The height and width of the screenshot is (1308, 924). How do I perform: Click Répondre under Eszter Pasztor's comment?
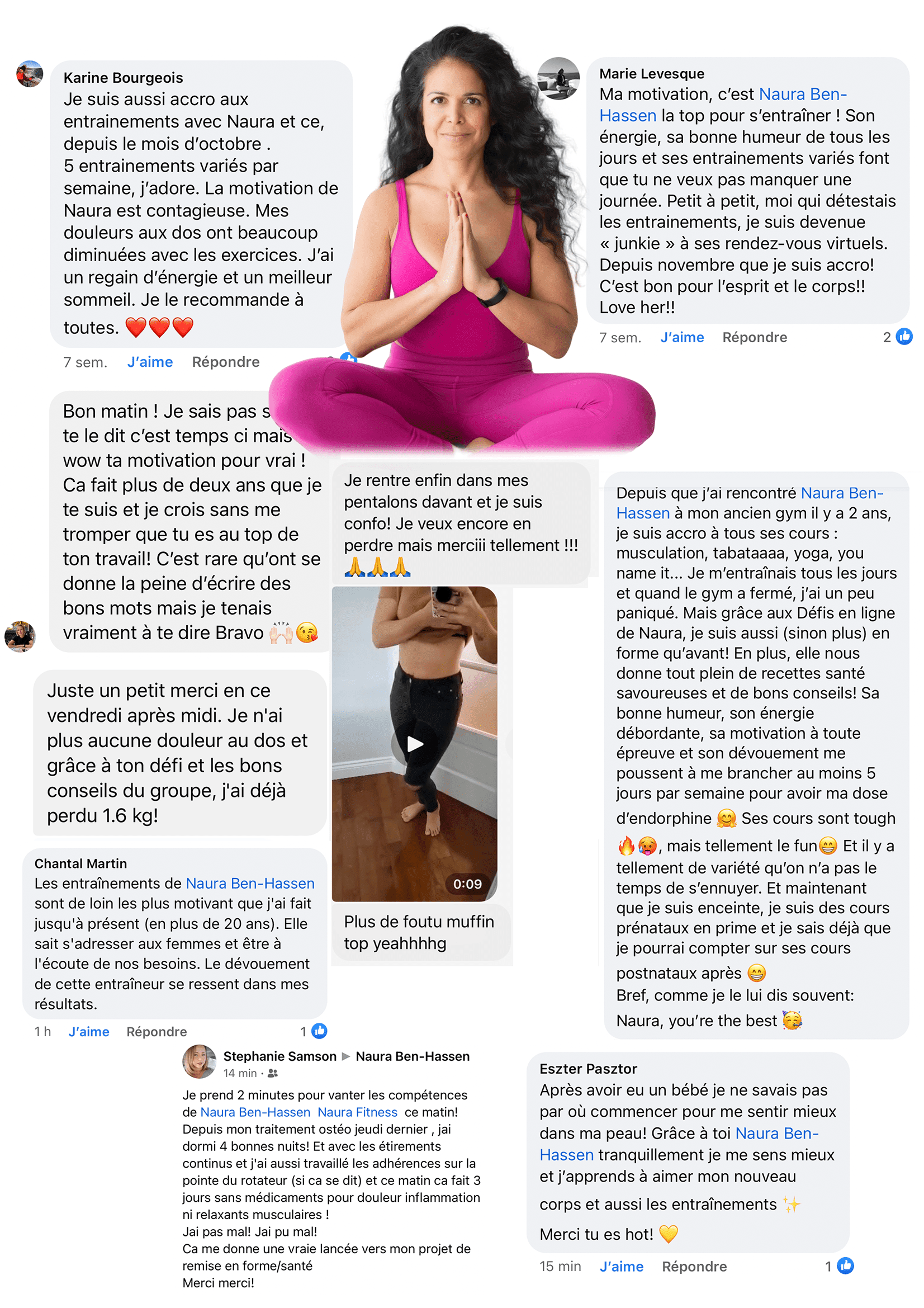[694, 1267]
